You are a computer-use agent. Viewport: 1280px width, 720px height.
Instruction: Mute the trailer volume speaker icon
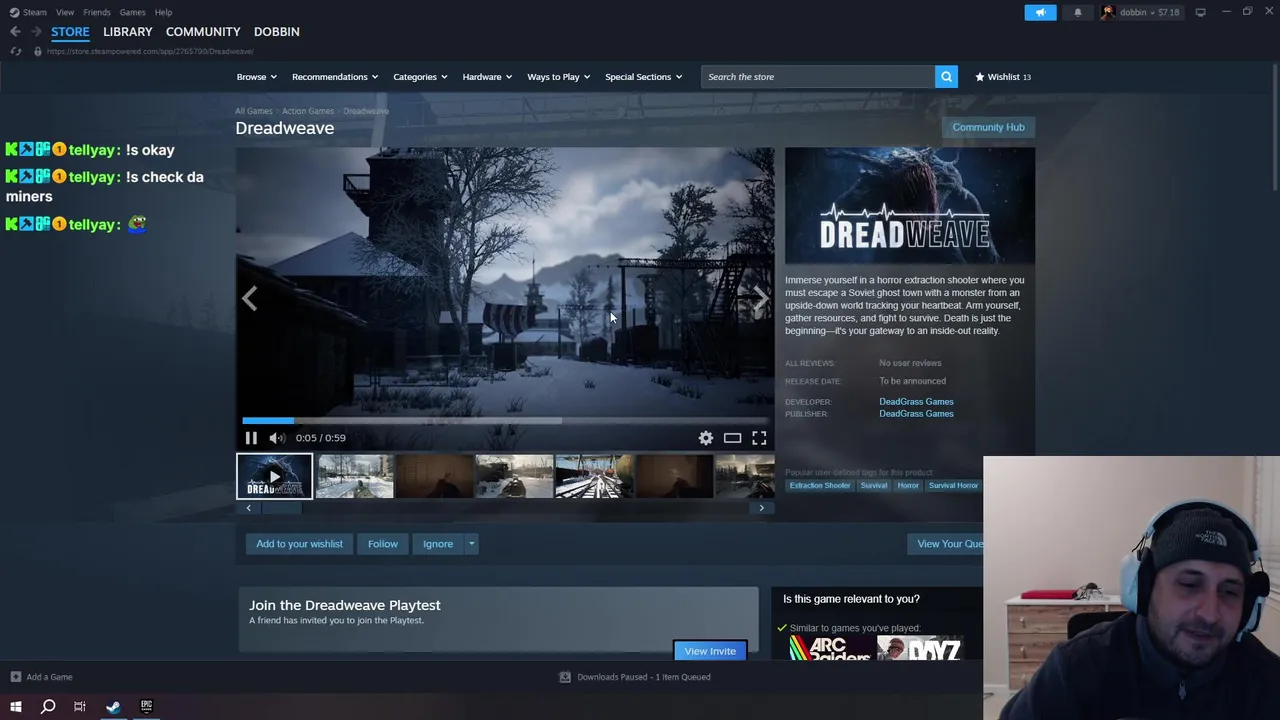[x=277, y=438]
